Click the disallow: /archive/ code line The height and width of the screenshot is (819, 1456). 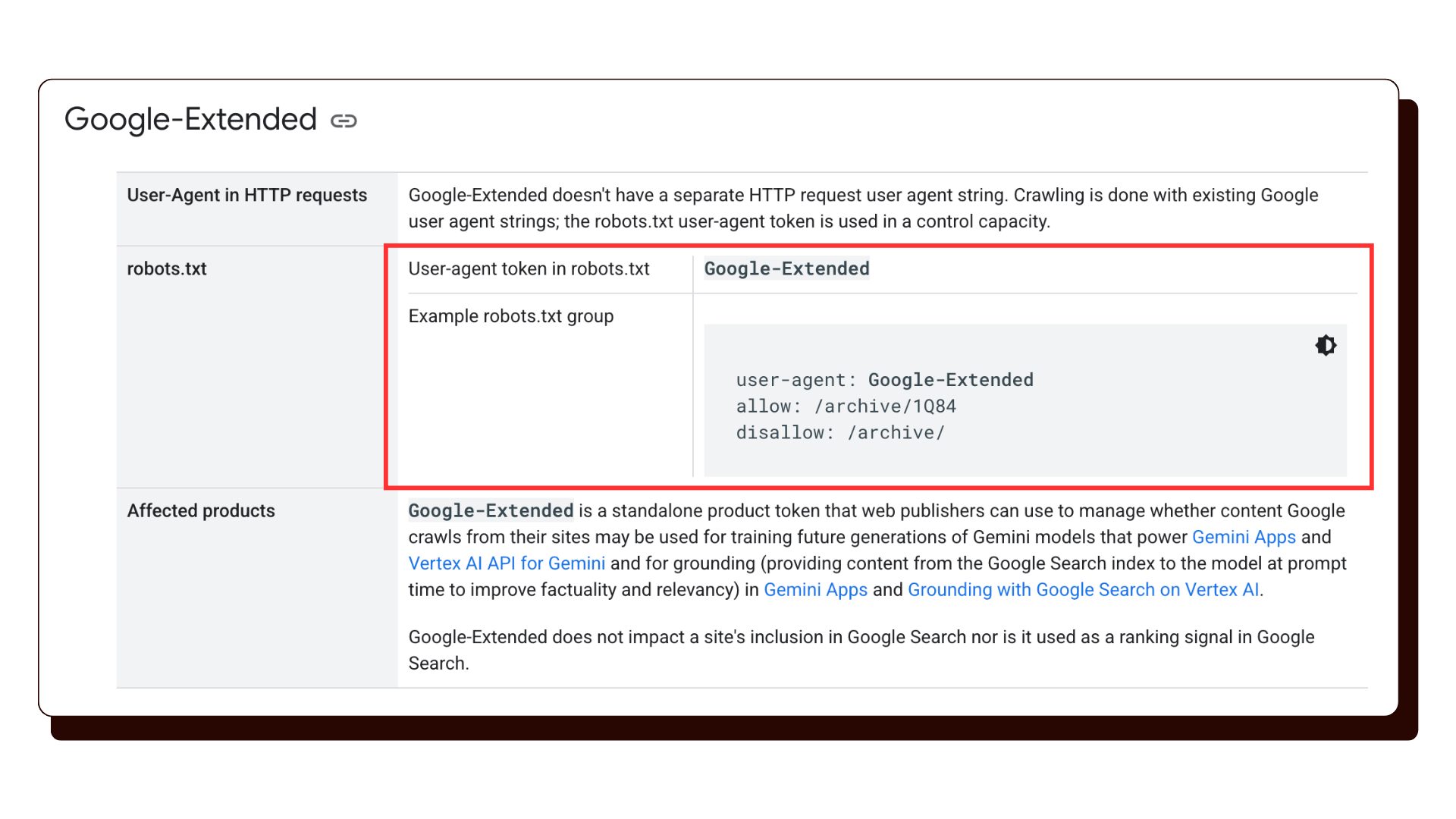tap(839, 432)
